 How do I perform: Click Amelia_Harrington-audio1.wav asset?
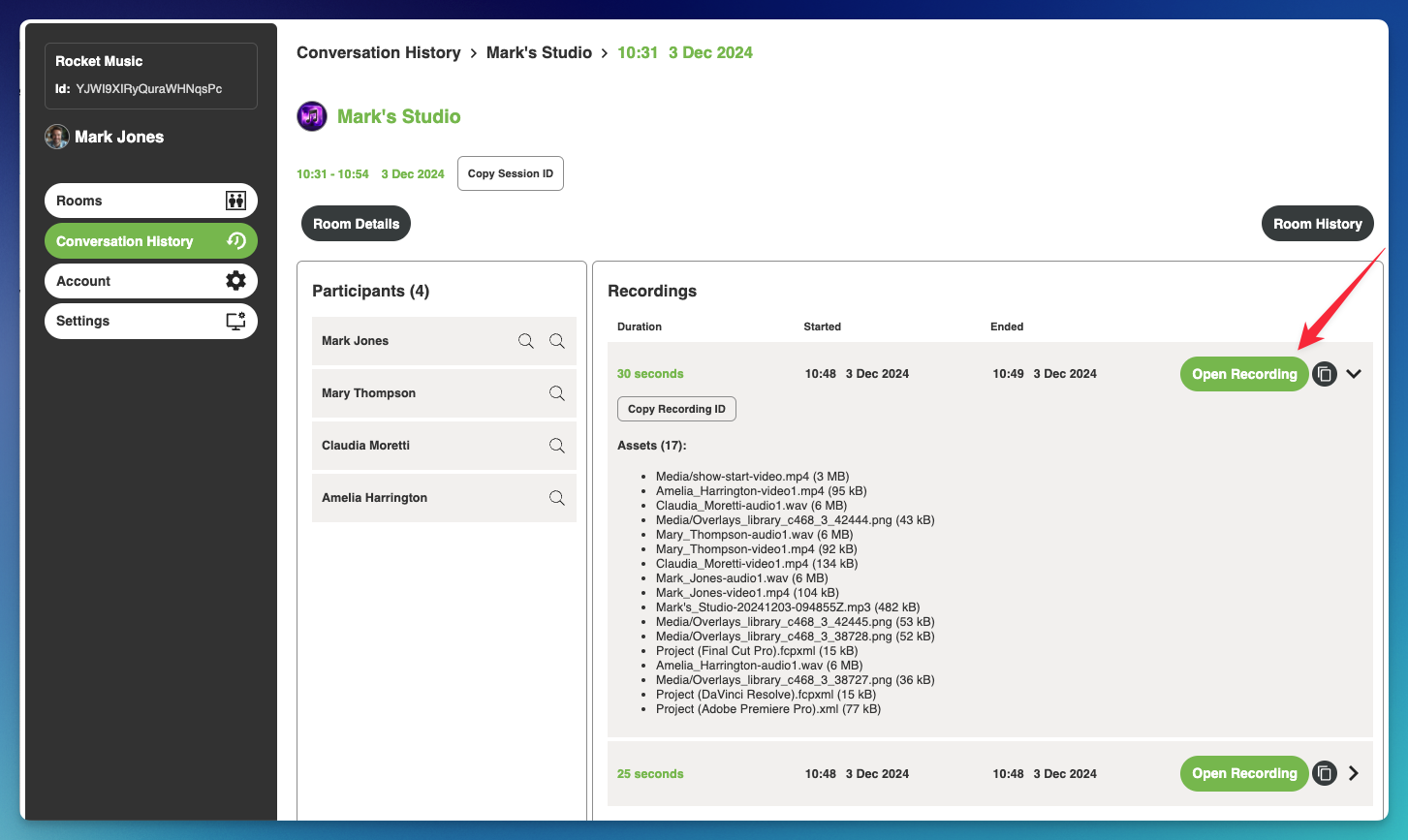click(x=759, y=666)
